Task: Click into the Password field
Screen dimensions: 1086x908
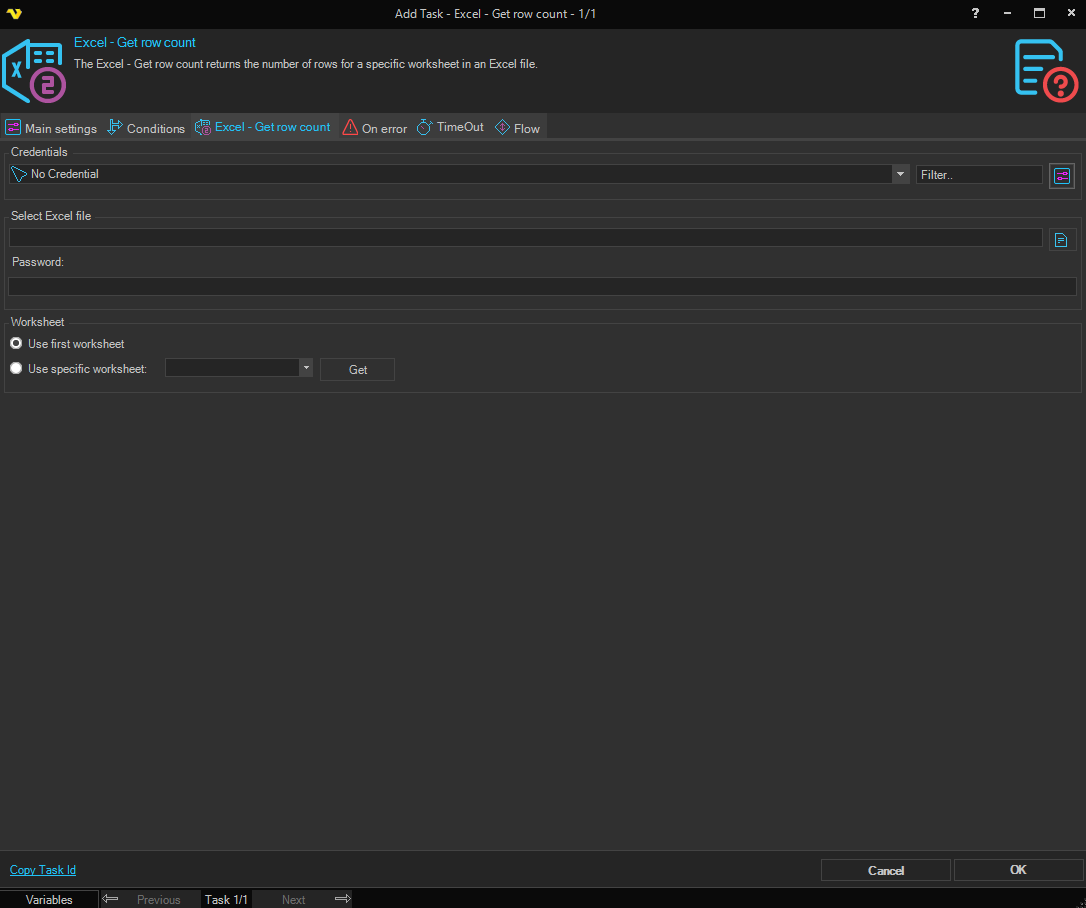Action: click(x=542, y=287)
